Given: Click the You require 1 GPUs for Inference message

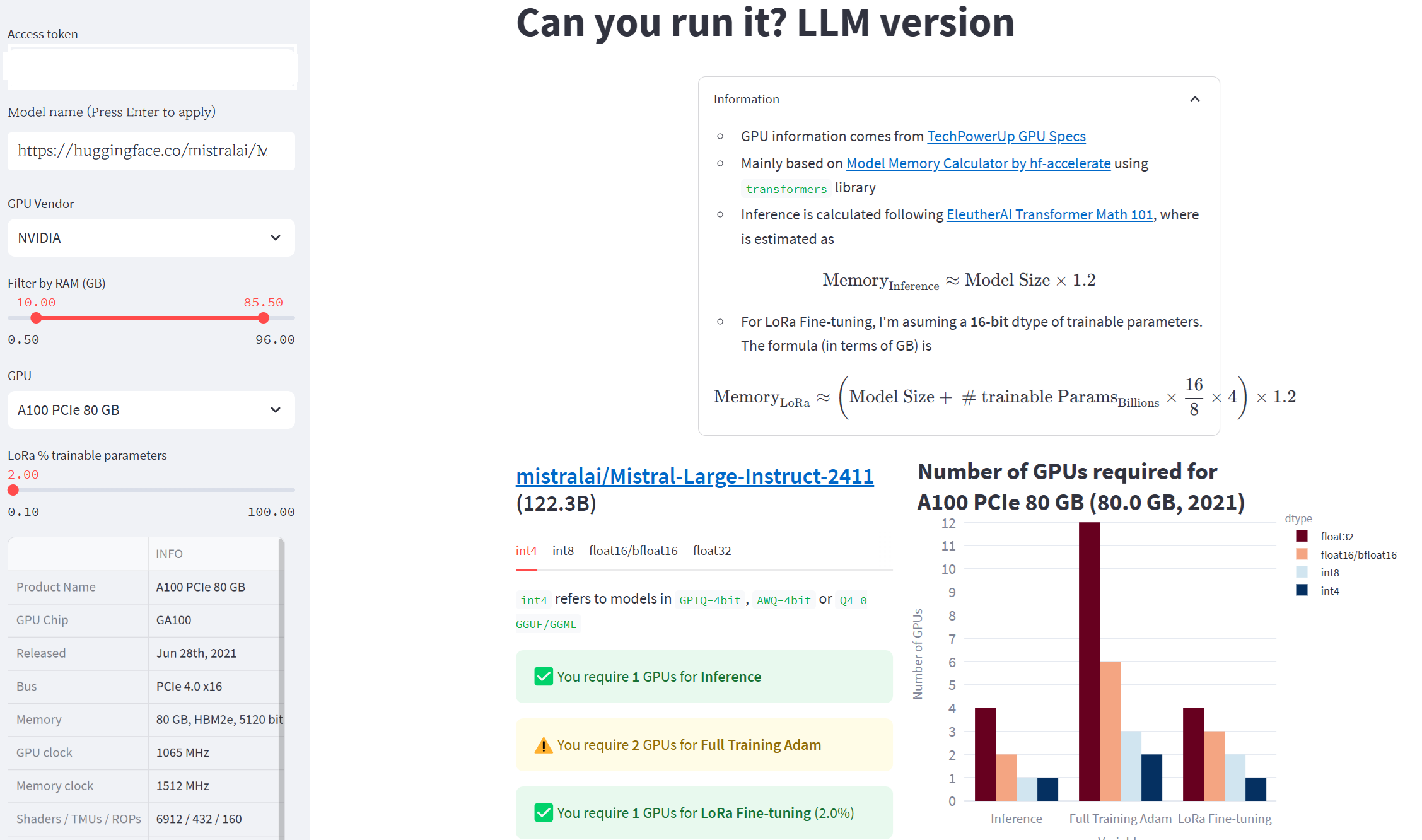Looking at the screenshot, I should point(704,677).
